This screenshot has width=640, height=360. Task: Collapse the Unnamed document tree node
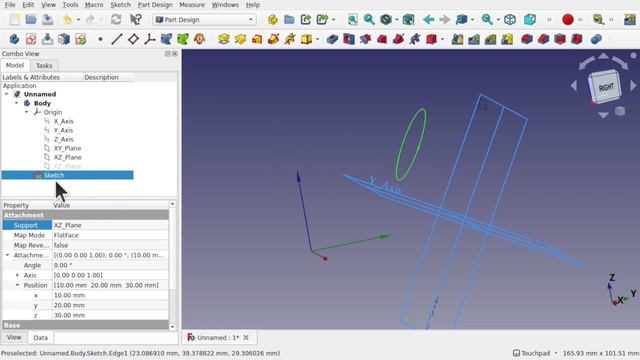7,94
